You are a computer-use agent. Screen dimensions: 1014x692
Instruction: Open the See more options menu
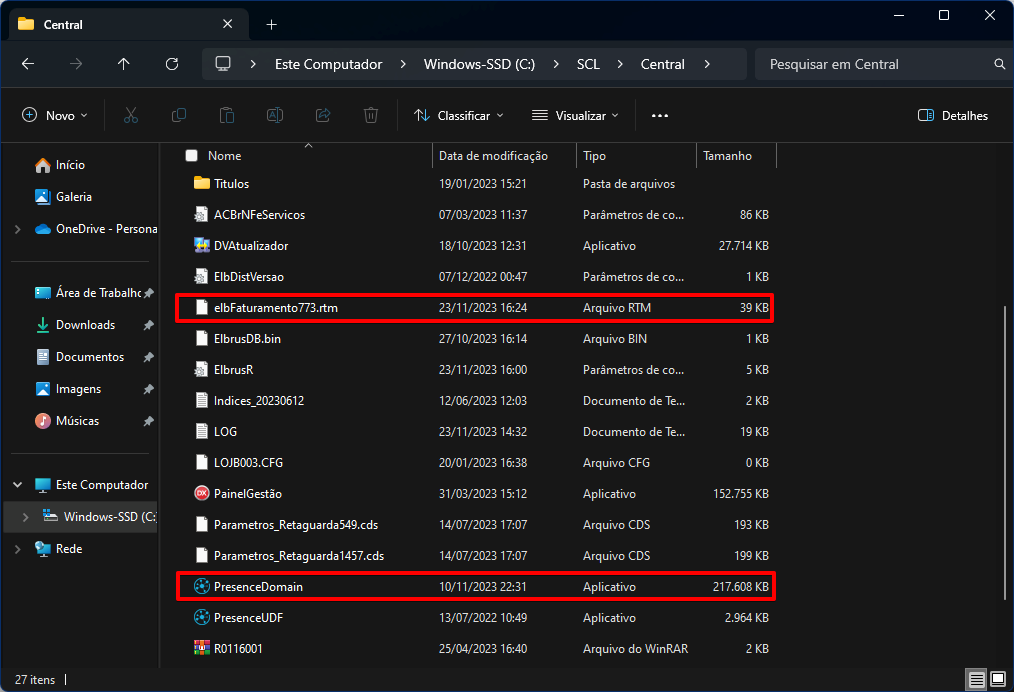(x=660, y=116)
